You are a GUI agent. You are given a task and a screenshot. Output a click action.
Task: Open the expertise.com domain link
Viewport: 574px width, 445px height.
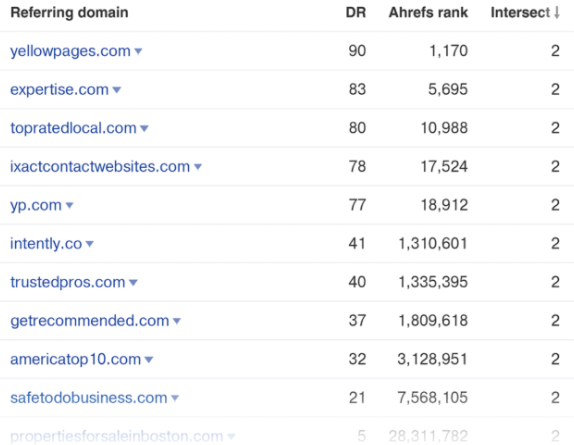tap(59, 90)
